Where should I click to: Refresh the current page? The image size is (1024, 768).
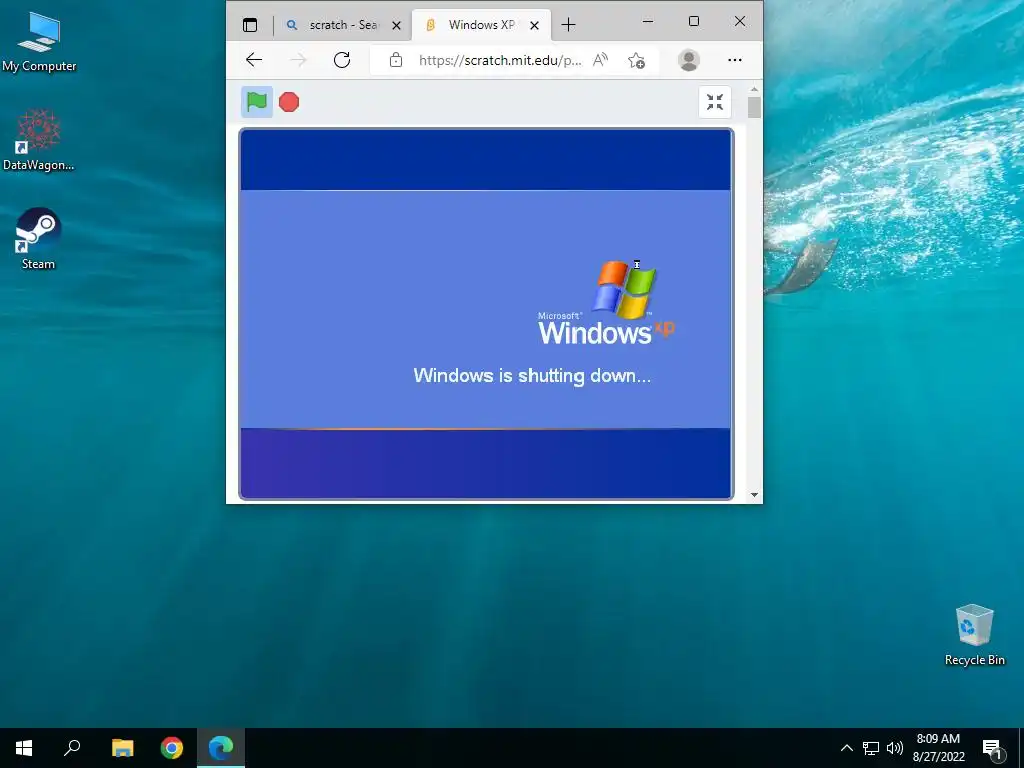click(x=342, y=60)
